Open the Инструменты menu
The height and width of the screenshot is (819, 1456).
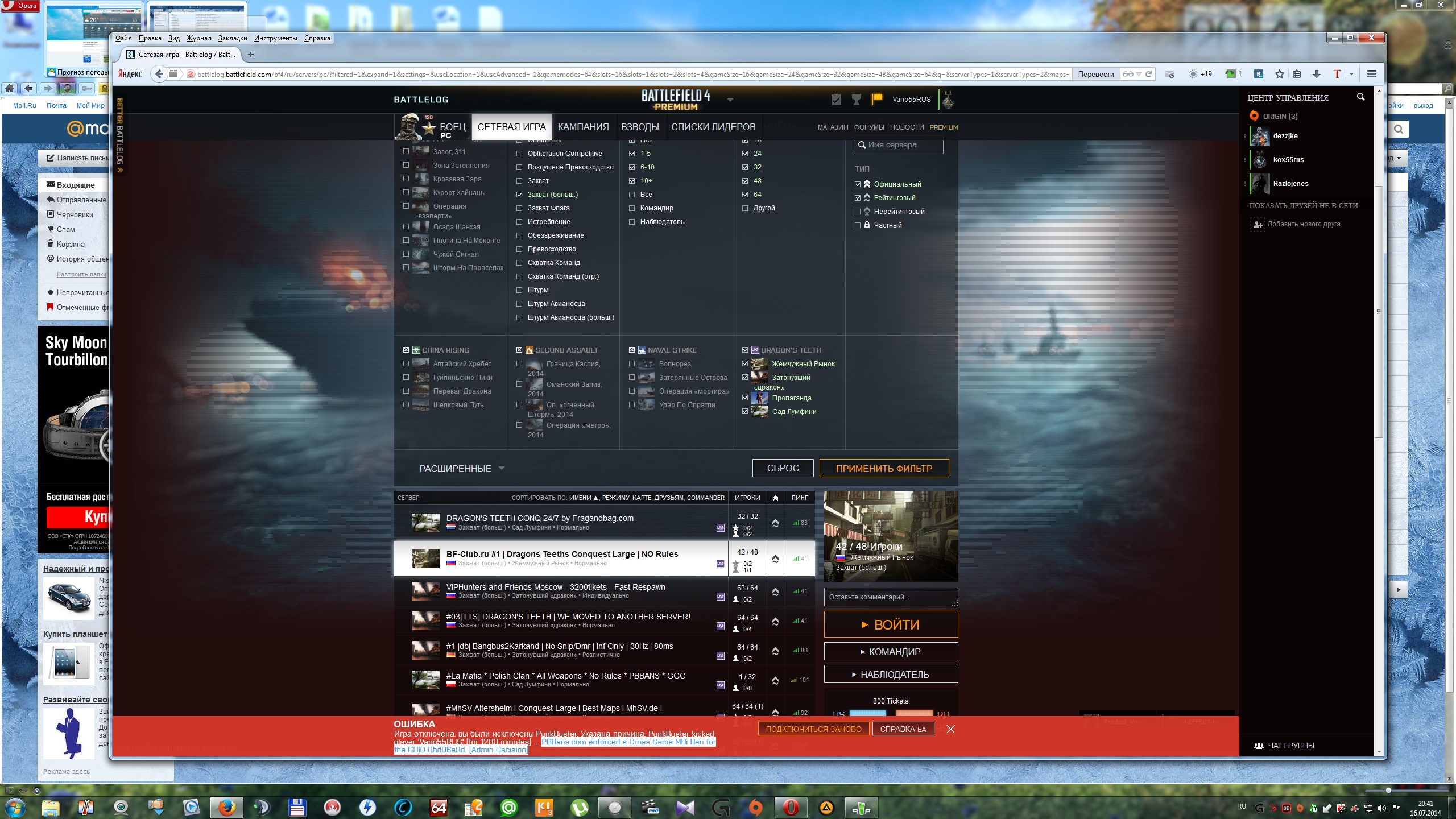click(276, 38)
